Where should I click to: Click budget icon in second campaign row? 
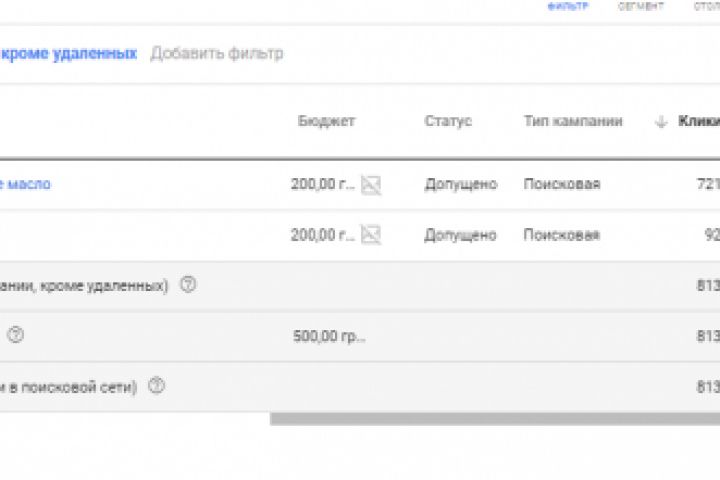pos(371,235)
